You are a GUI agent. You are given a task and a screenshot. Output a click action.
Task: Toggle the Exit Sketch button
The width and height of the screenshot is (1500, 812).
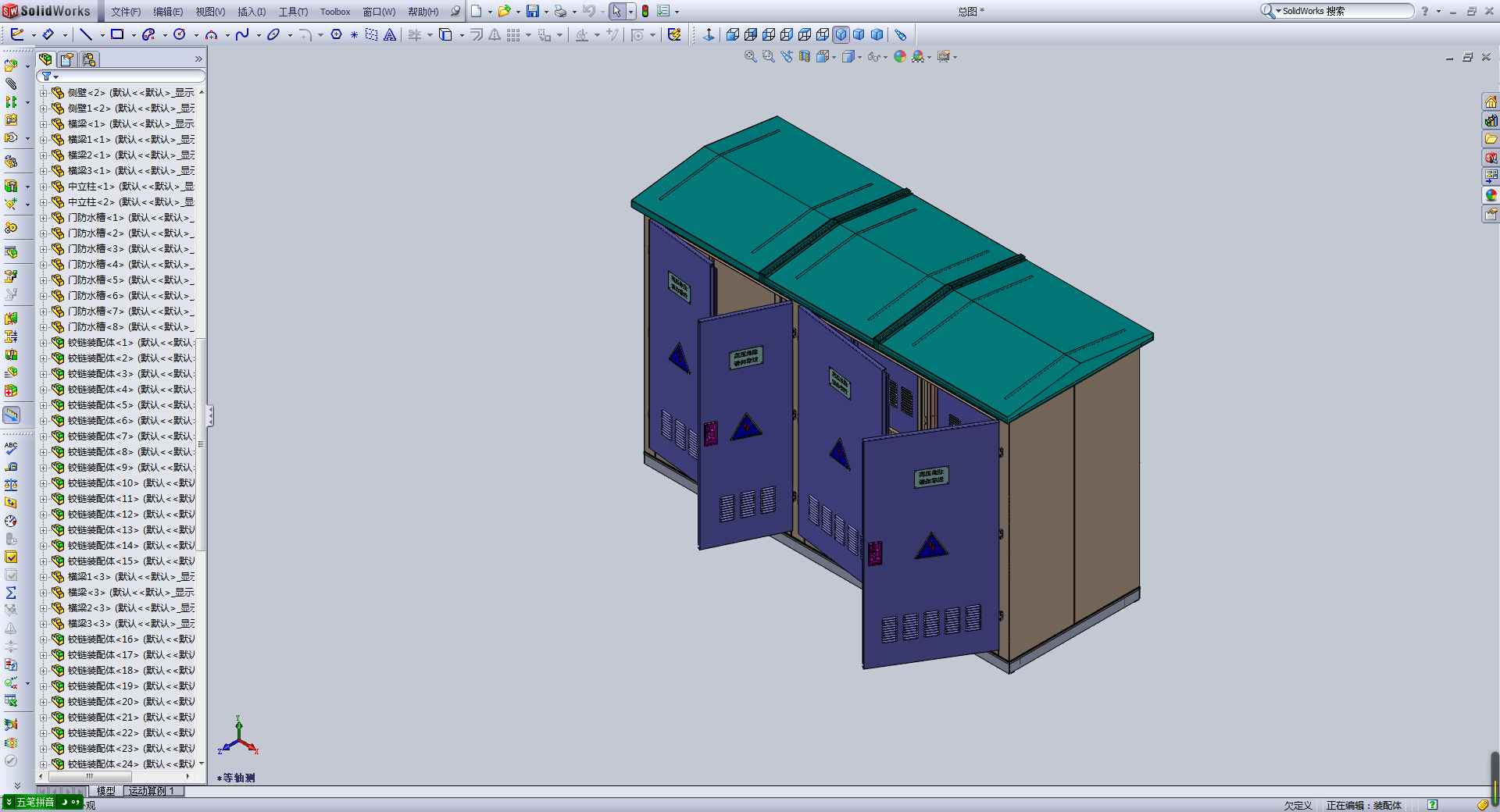pos(17,34)
